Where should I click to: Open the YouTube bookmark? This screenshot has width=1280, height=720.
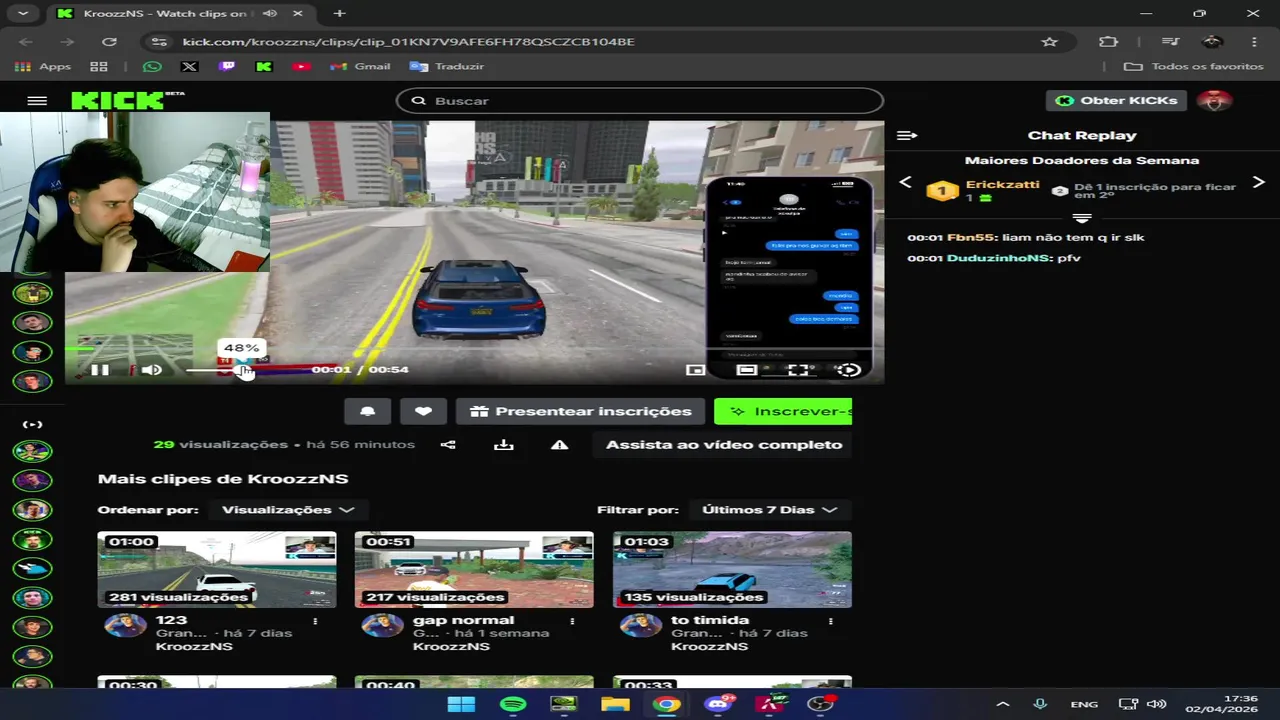(301, 67)
